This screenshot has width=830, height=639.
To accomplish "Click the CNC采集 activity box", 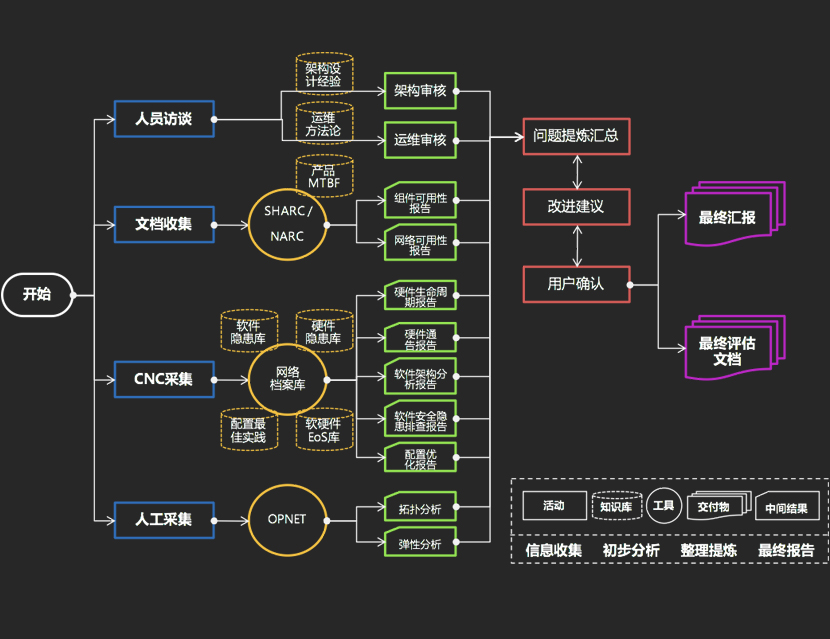I will tap(163, 379).
